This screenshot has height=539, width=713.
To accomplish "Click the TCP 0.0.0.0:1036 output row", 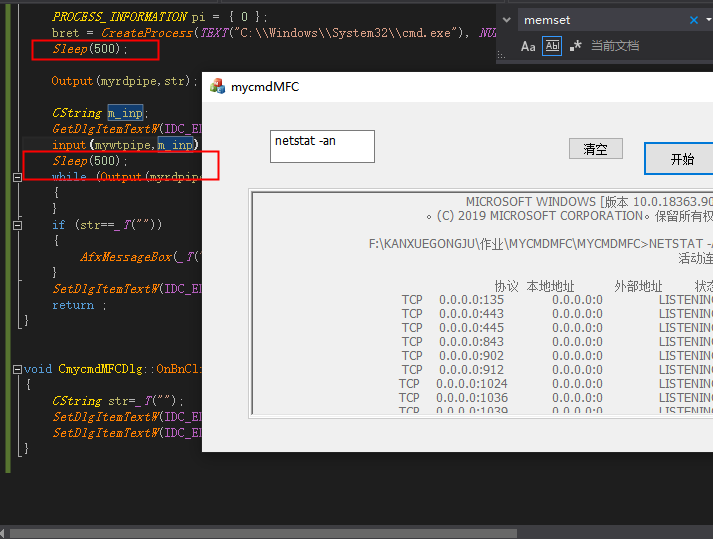I will click(555, 398).
